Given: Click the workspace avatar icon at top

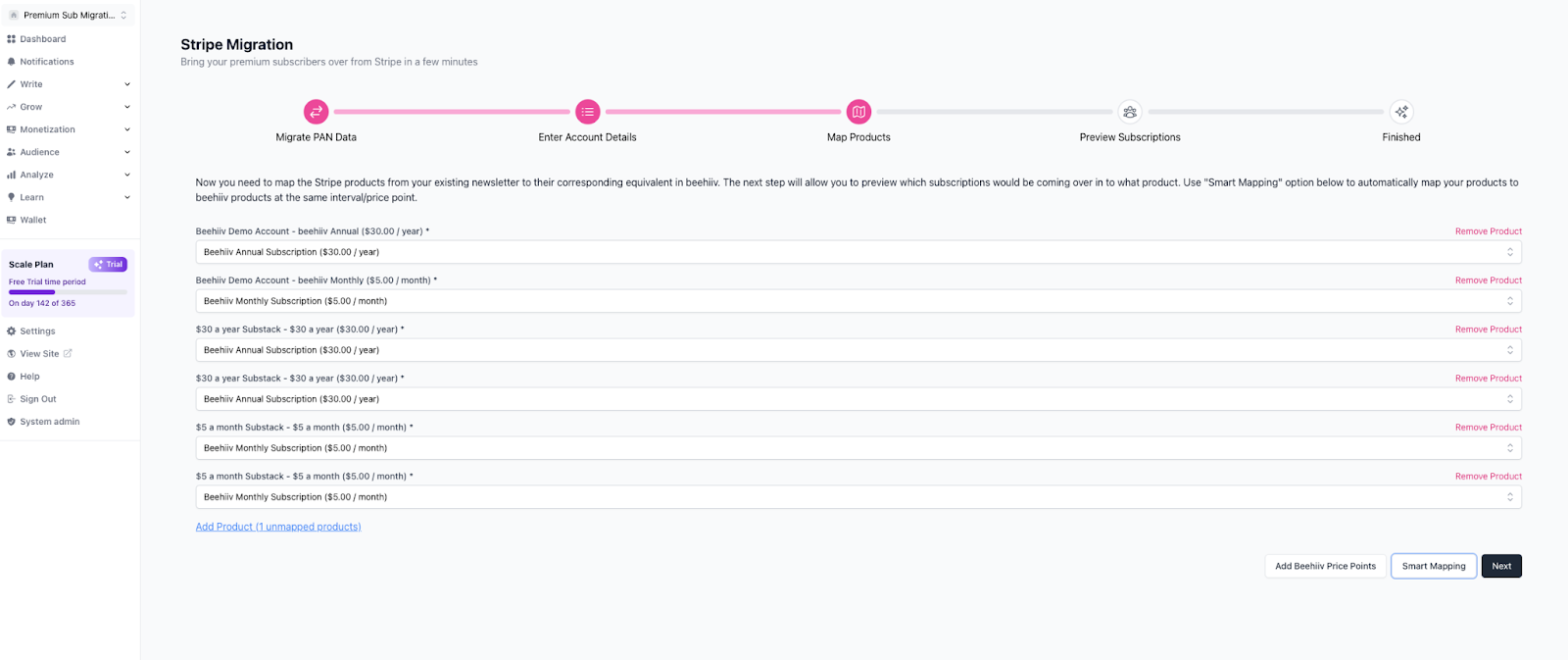Looking at the screenshot, I should [13, 16].
